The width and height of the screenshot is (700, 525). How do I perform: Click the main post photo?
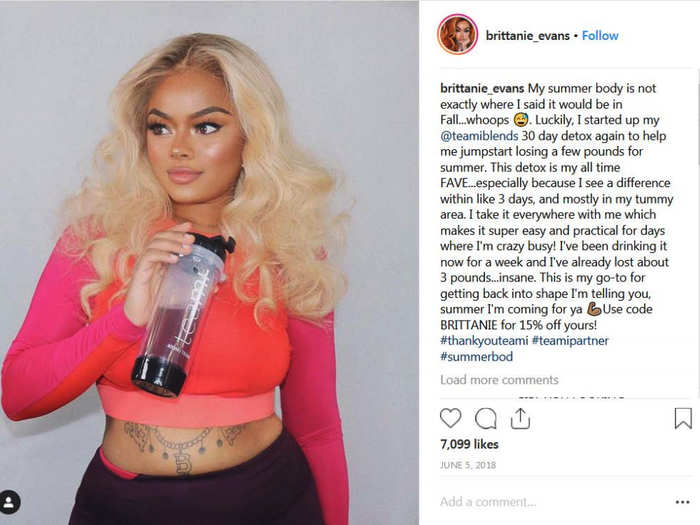[209, 262]
